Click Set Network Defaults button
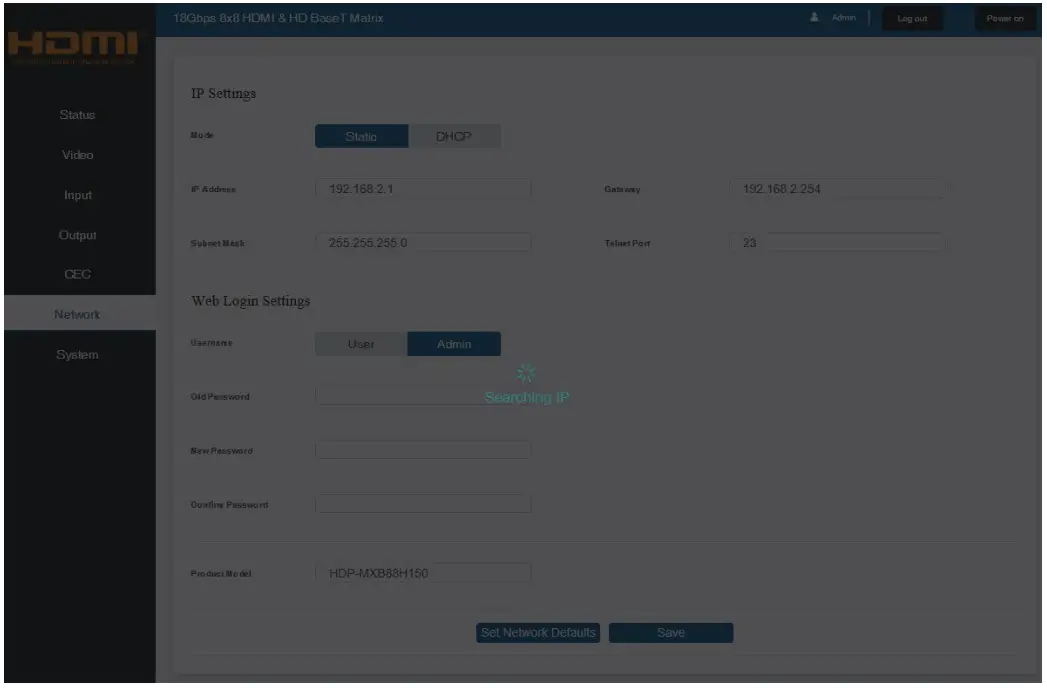This screenshot has width=1047, height=688. tap(538, 633)
